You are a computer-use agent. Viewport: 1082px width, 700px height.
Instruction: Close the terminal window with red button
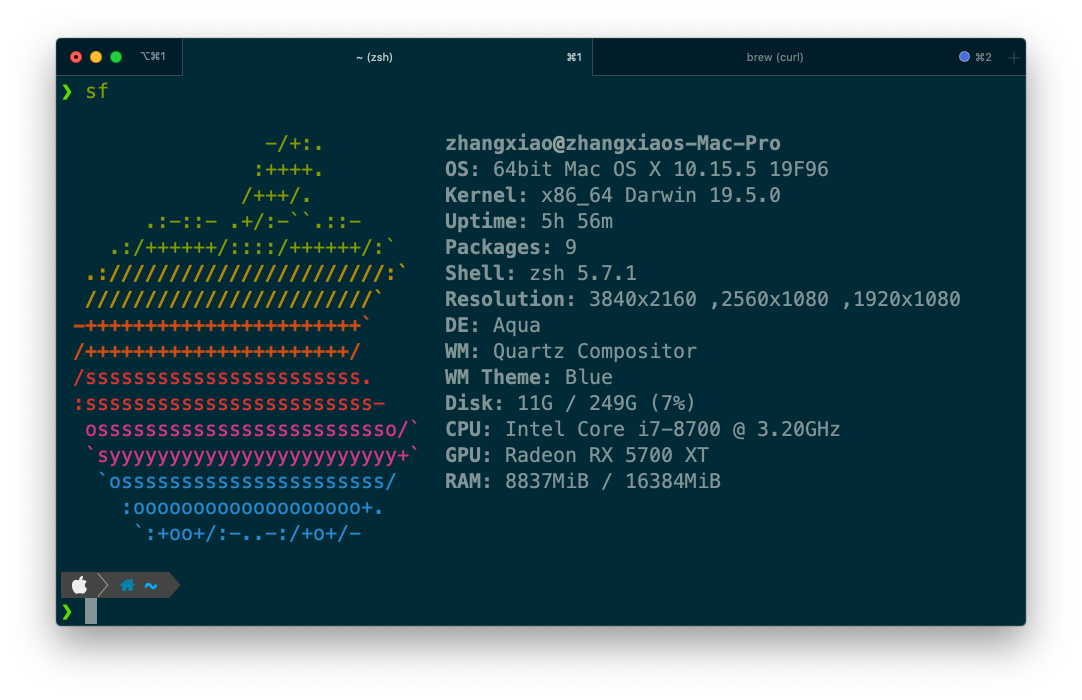pos(76,57)
